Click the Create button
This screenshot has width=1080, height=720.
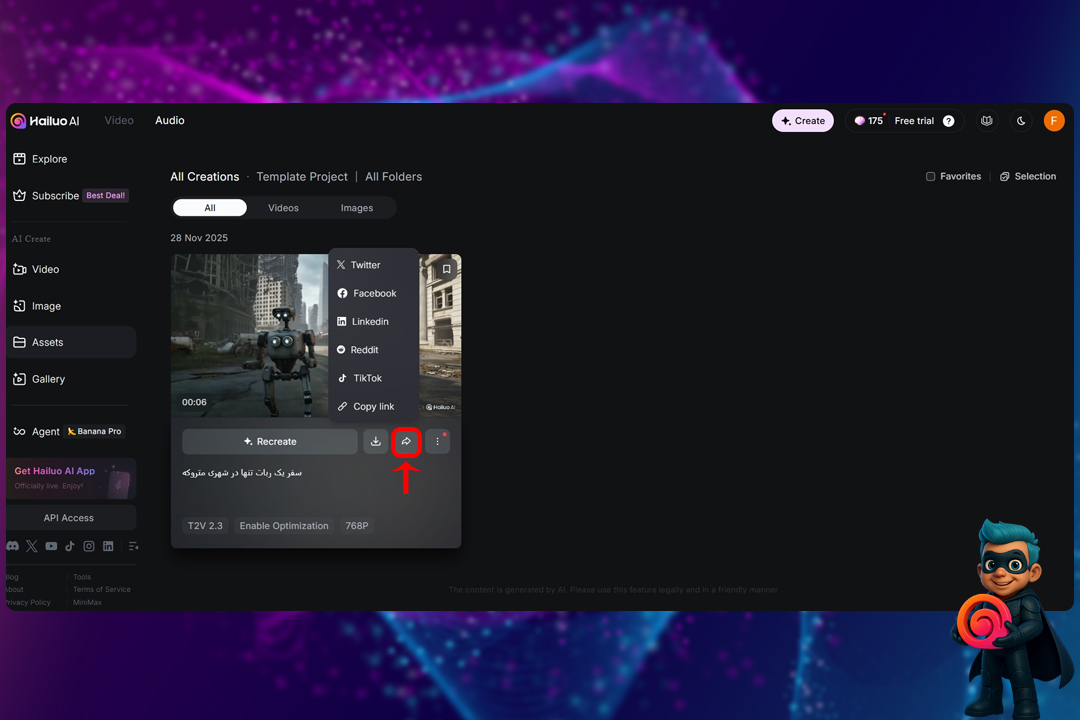coord(803,121)
